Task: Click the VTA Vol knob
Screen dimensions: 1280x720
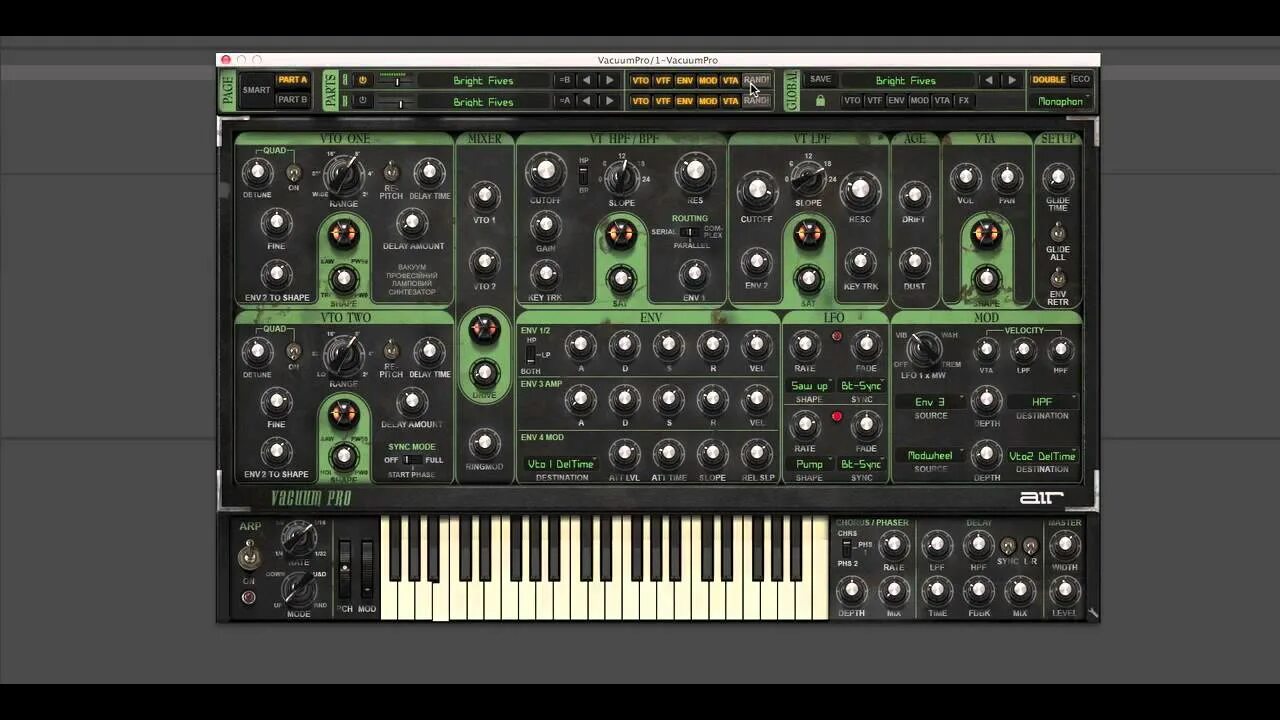Action: [x=965, y=178]
